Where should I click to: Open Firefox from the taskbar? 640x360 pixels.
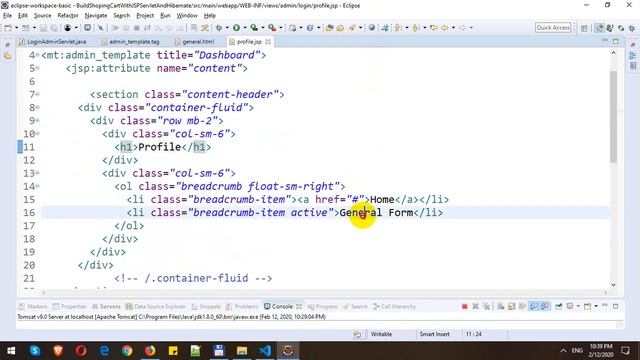[150, 351]
